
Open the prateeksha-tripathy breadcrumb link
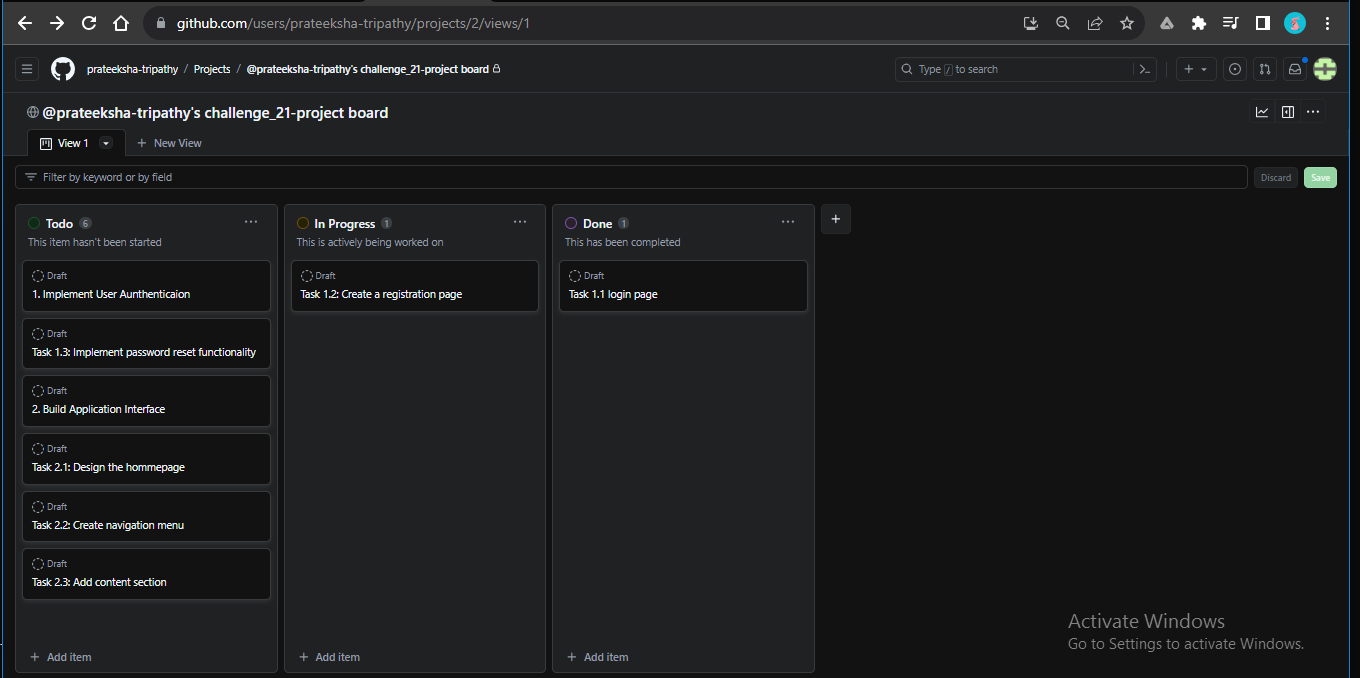click(133, 69)
